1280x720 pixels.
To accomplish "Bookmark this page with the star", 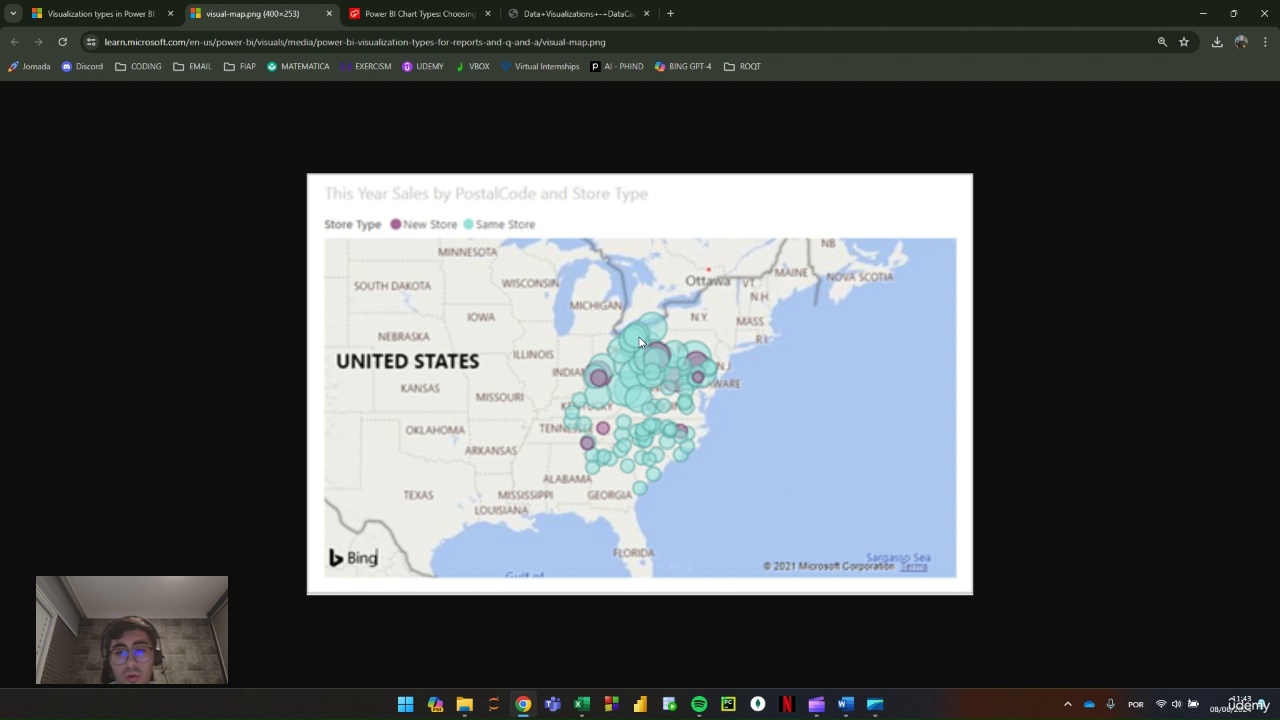I will tap(1184, 42).
